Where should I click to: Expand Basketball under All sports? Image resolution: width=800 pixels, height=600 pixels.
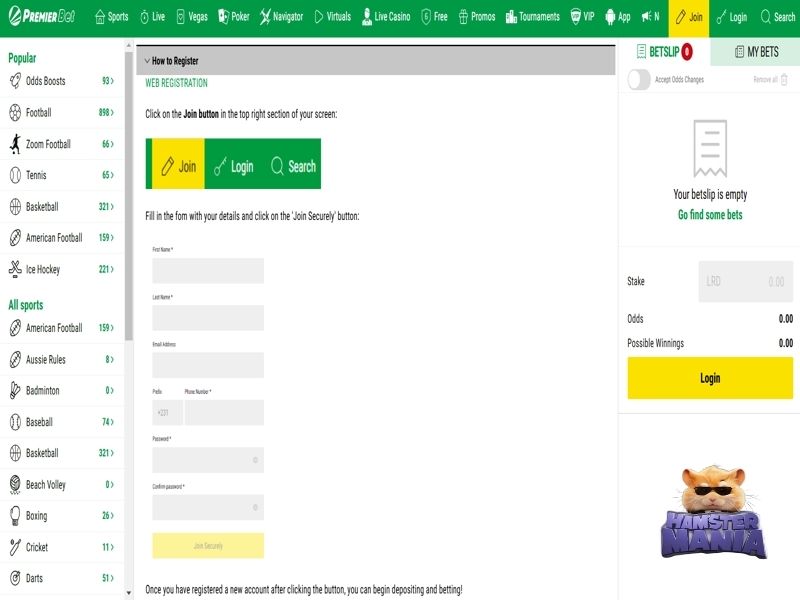click(106, 453)
